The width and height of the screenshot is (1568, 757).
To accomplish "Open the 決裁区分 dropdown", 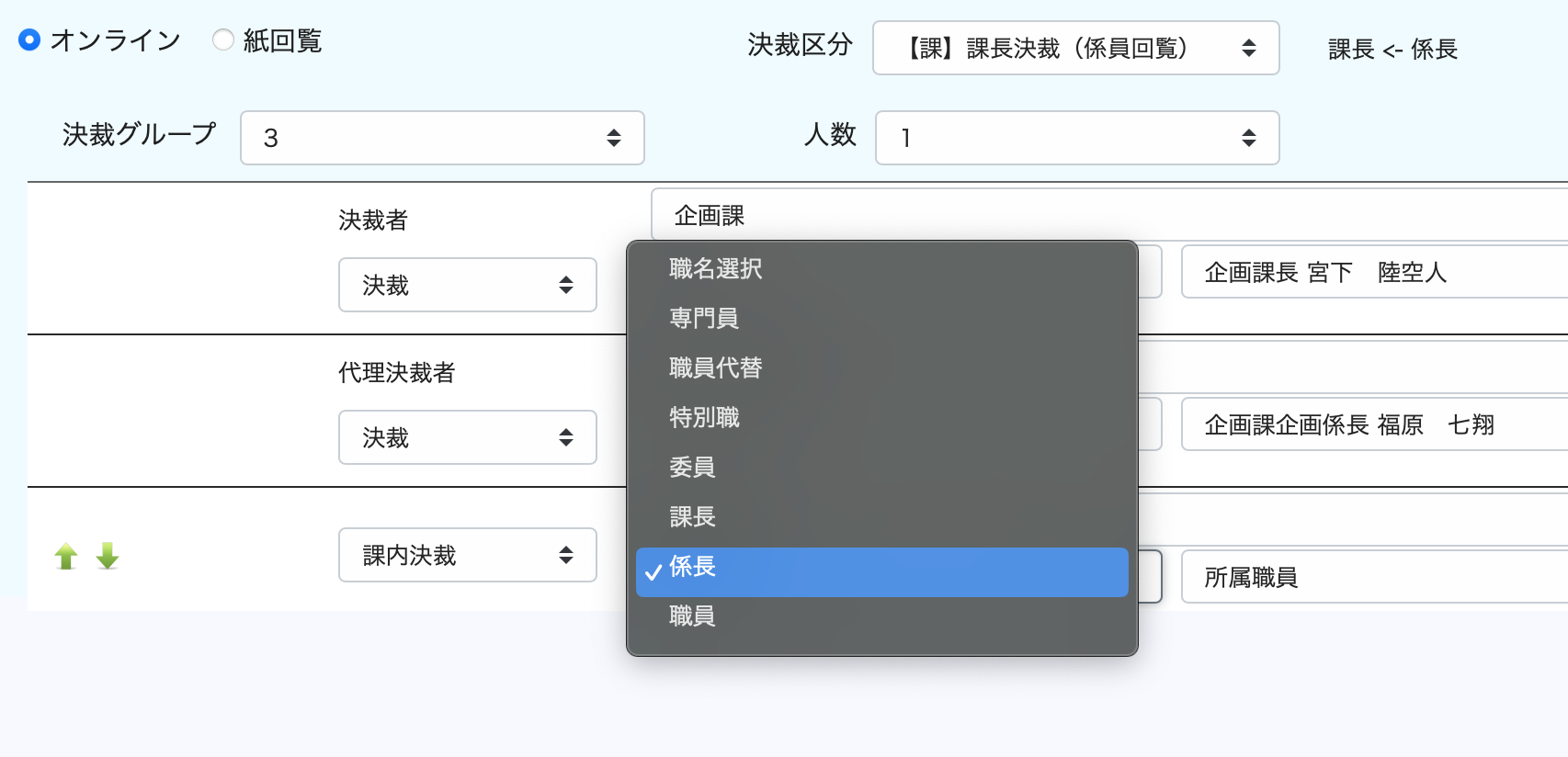I will coord(1075,48).
